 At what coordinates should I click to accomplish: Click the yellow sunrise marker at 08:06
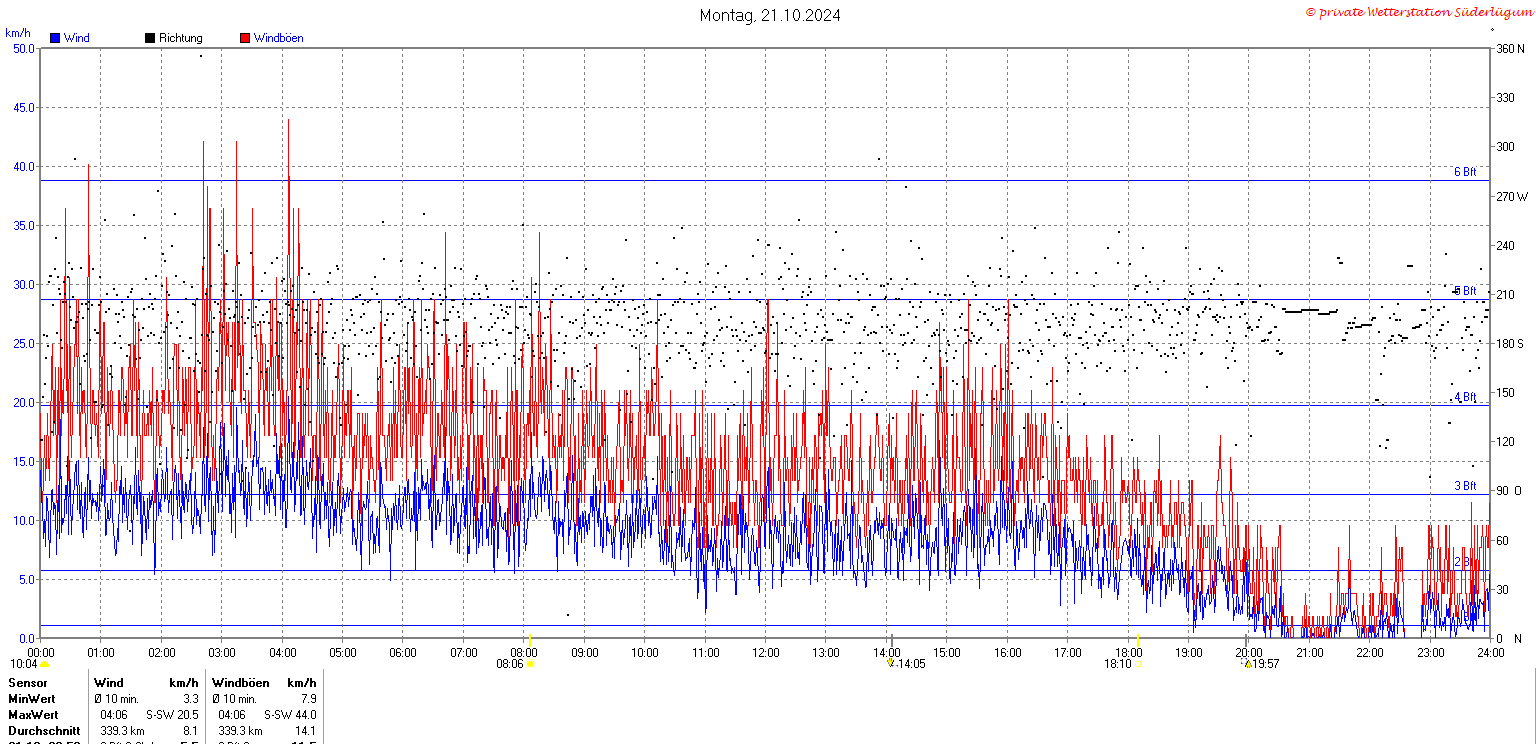(x=530, y=663)
